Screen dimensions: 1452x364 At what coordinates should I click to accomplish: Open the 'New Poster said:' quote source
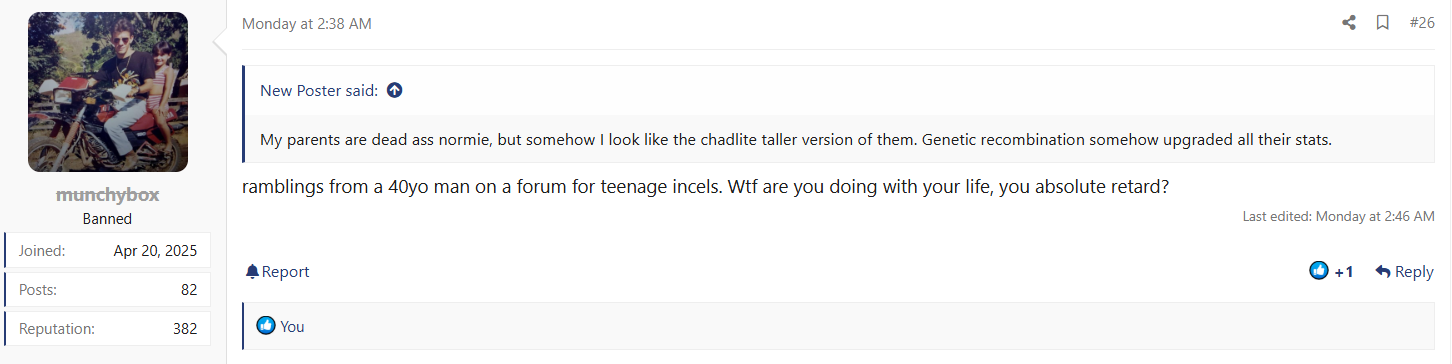pos(319,90)
